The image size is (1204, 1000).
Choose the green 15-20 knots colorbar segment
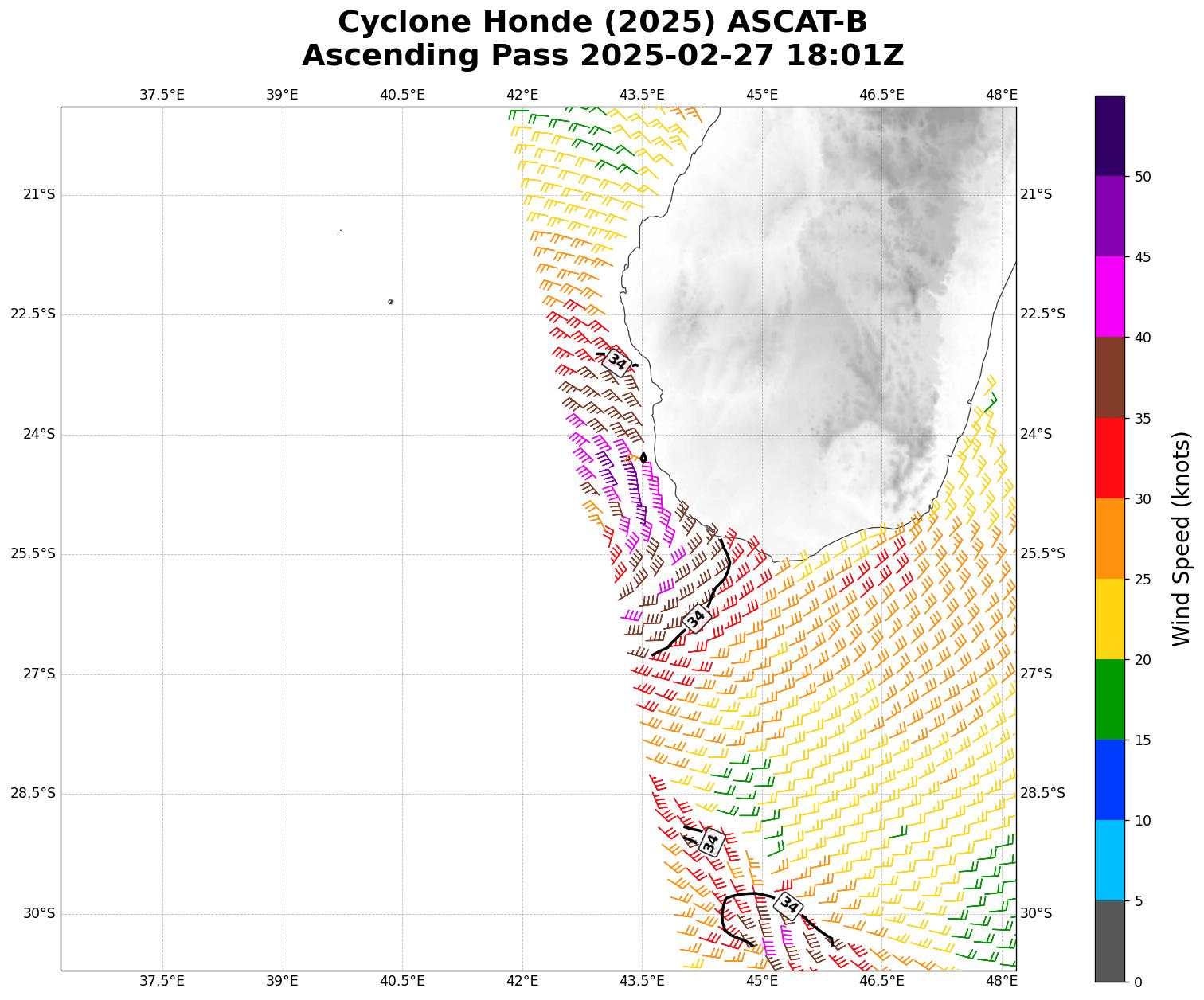tap(1109, 699)
